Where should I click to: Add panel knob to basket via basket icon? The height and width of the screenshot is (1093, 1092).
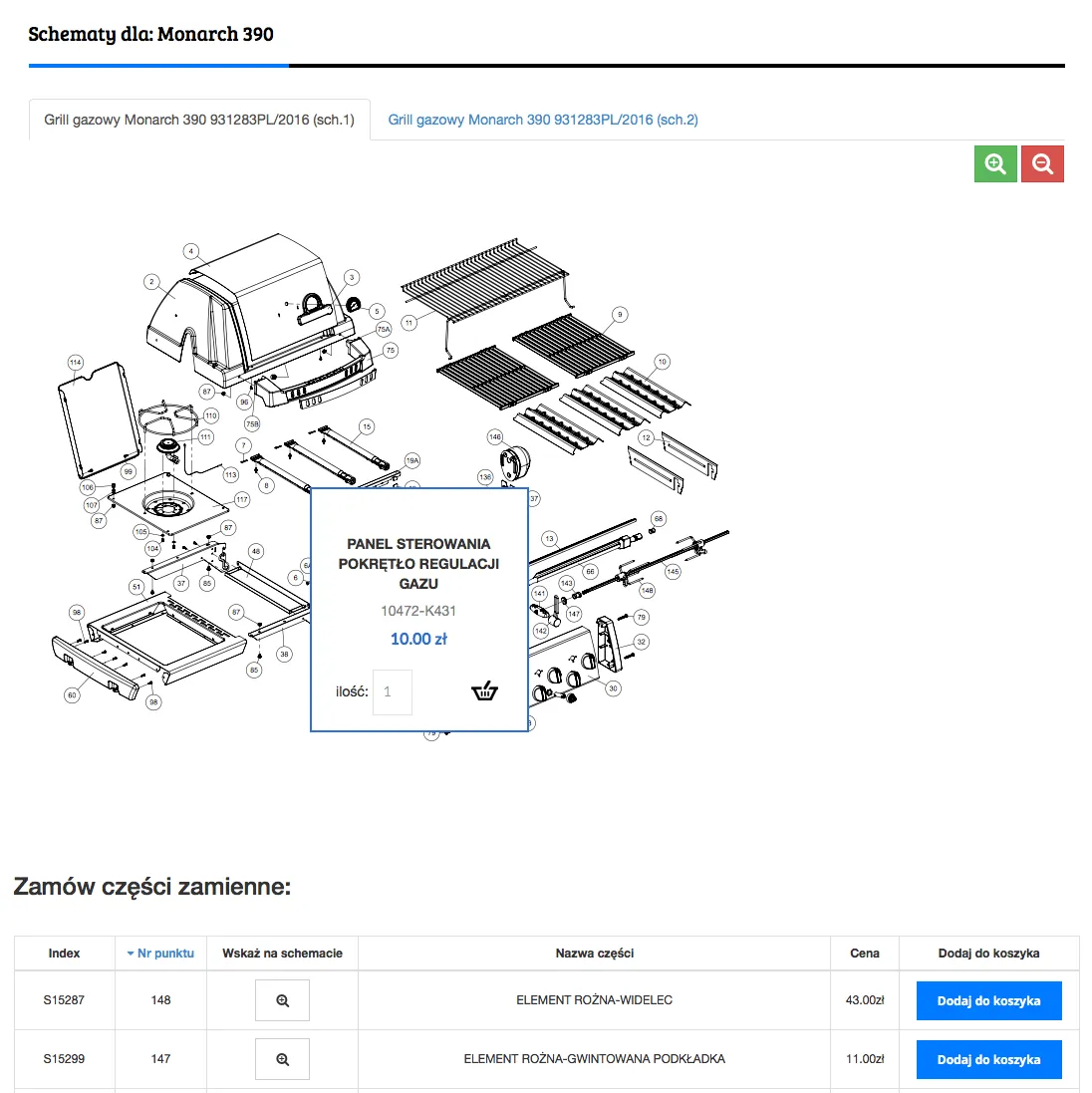[484, 690]
